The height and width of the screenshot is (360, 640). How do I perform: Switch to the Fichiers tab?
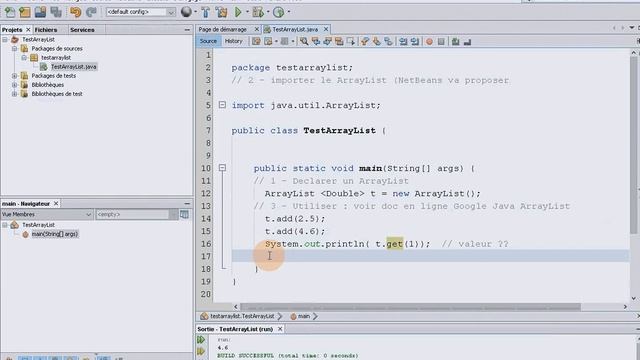[46, 30]
